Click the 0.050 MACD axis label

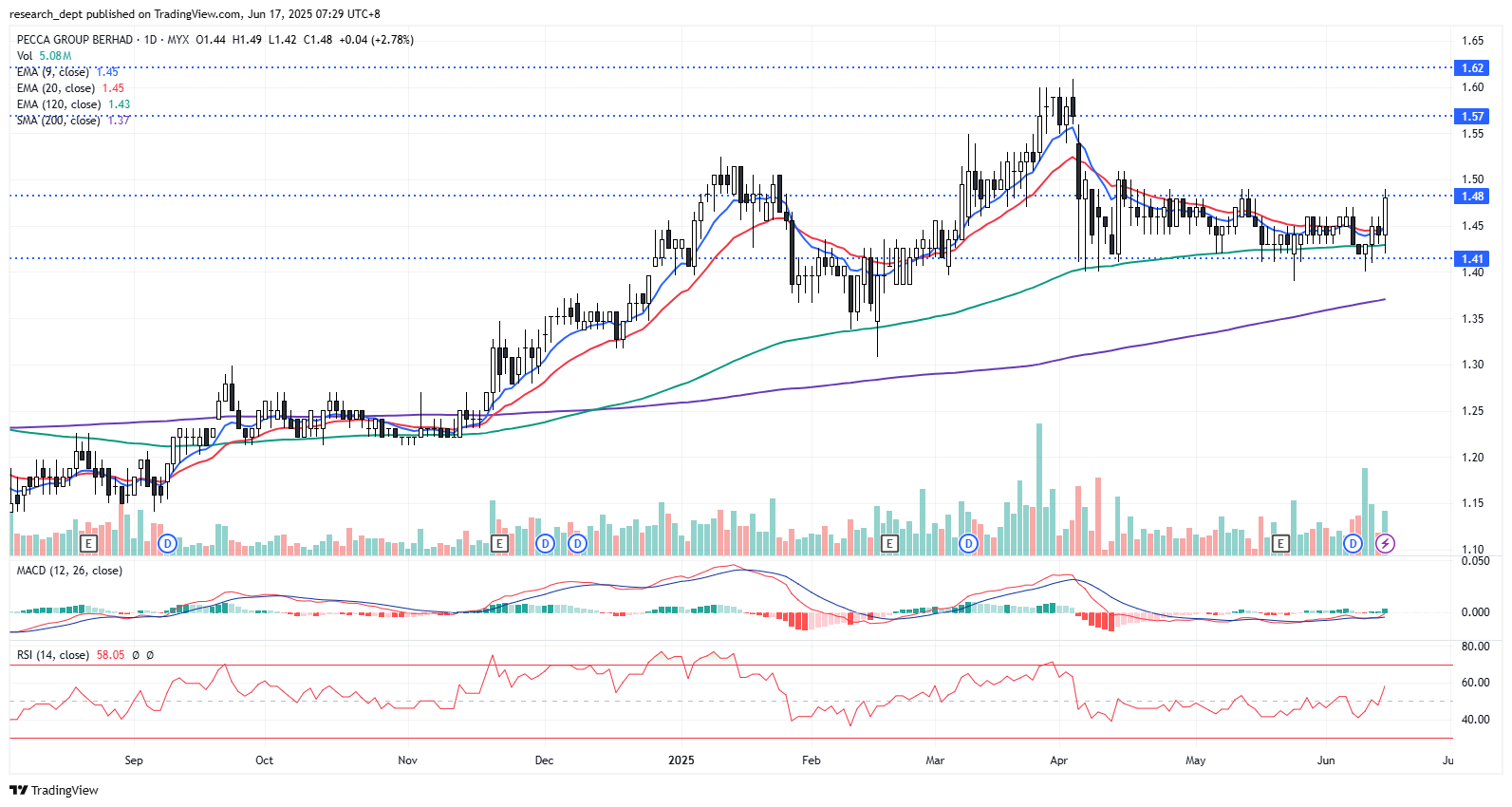[x=1476, y=561]
